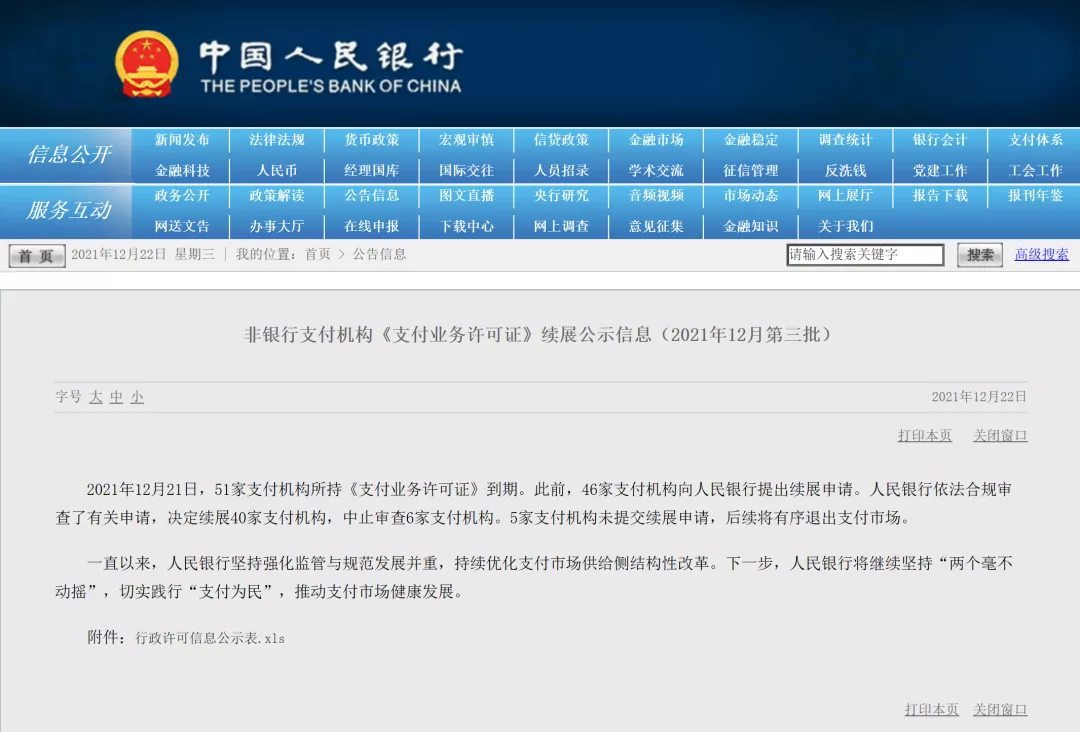Open 图文直播 page
1080x732 pixels.
[x=466, y=196]
